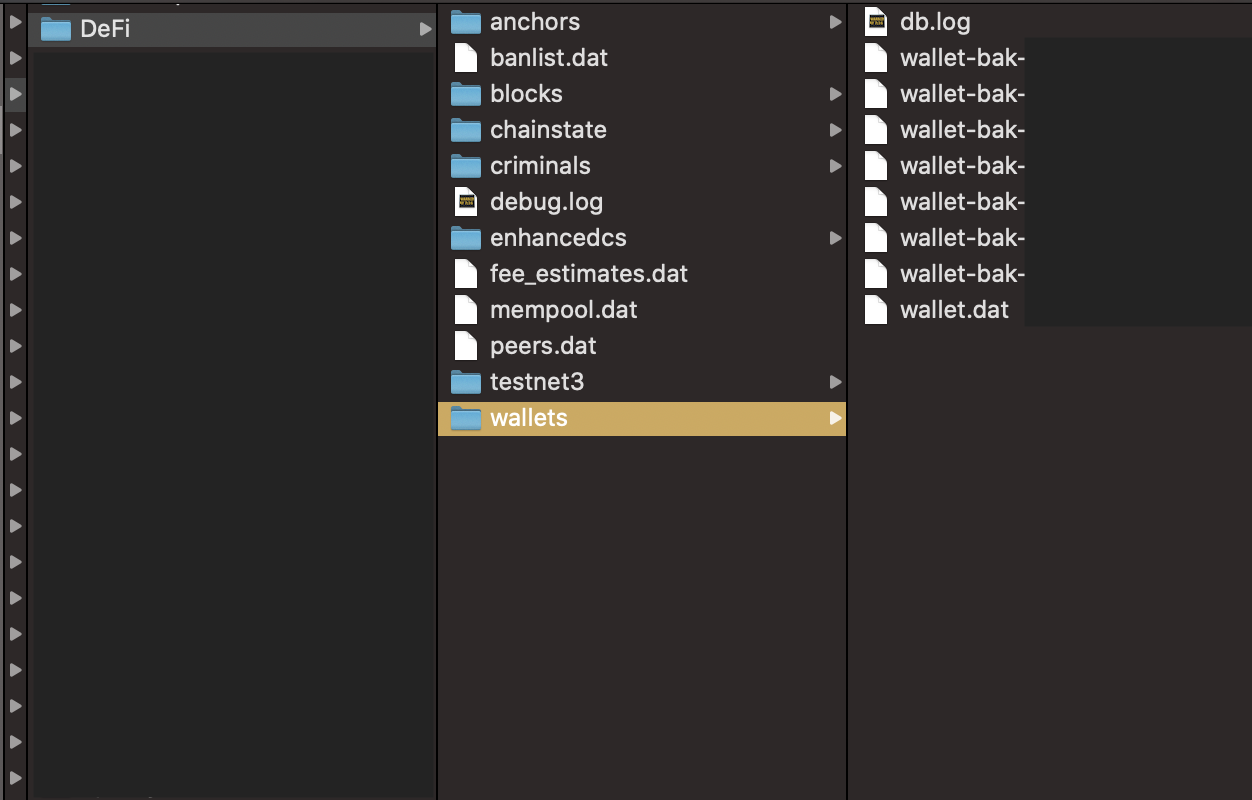Click the chevron beside the wallets folder
This screenshot has height=800, width=1252.
(x=836, y=418)
